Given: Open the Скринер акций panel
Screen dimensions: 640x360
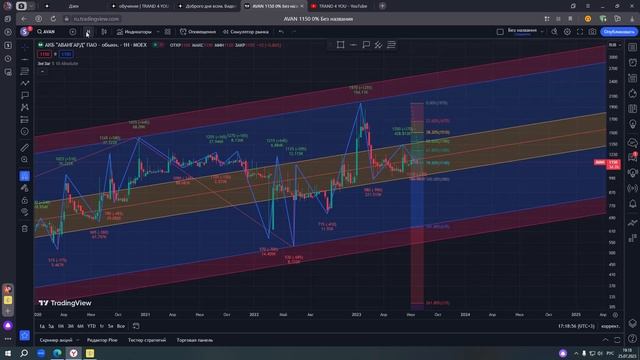Looking at the screenshot, I should coord(56,340).
